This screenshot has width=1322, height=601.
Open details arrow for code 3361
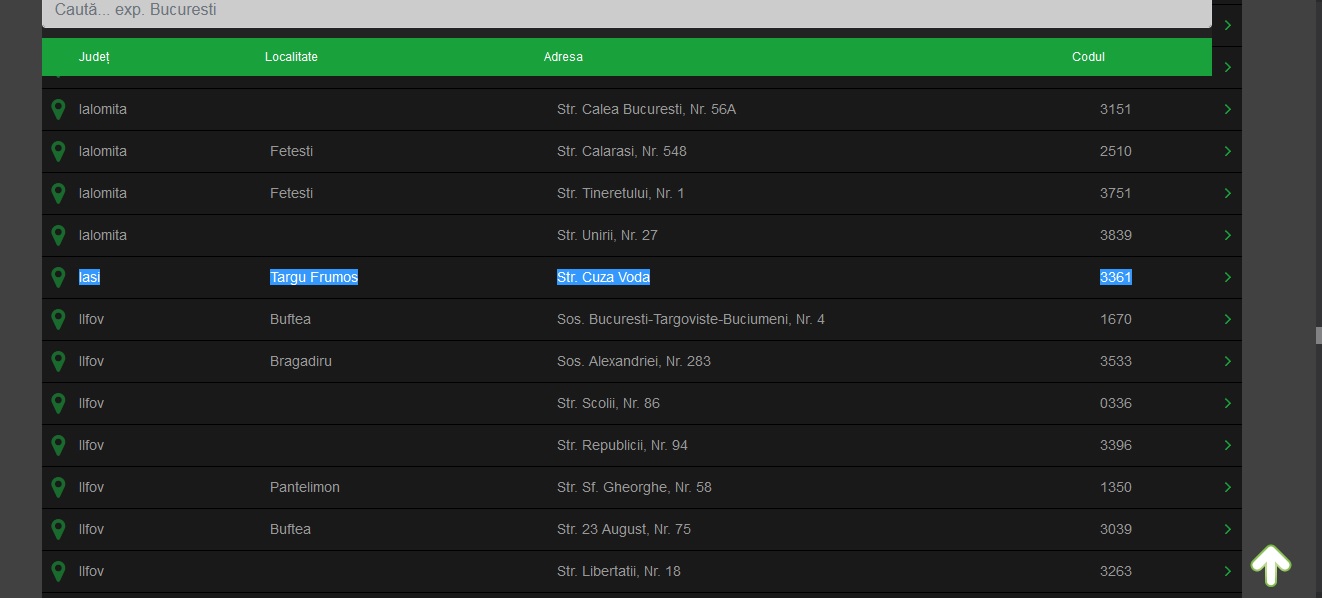click(x=1228, y=277)
